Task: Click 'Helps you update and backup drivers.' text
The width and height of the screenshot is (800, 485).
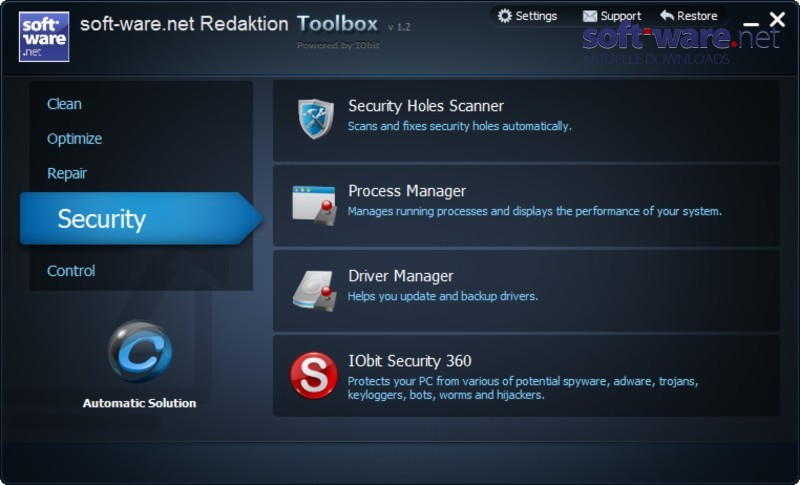Action: coord(443,296)
